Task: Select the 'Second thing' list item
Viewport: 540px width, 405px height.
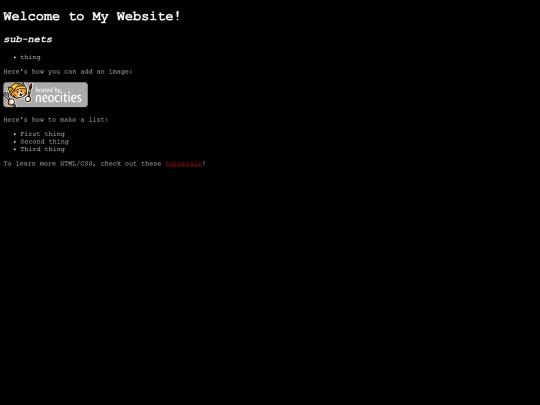Action: (44, 142)
